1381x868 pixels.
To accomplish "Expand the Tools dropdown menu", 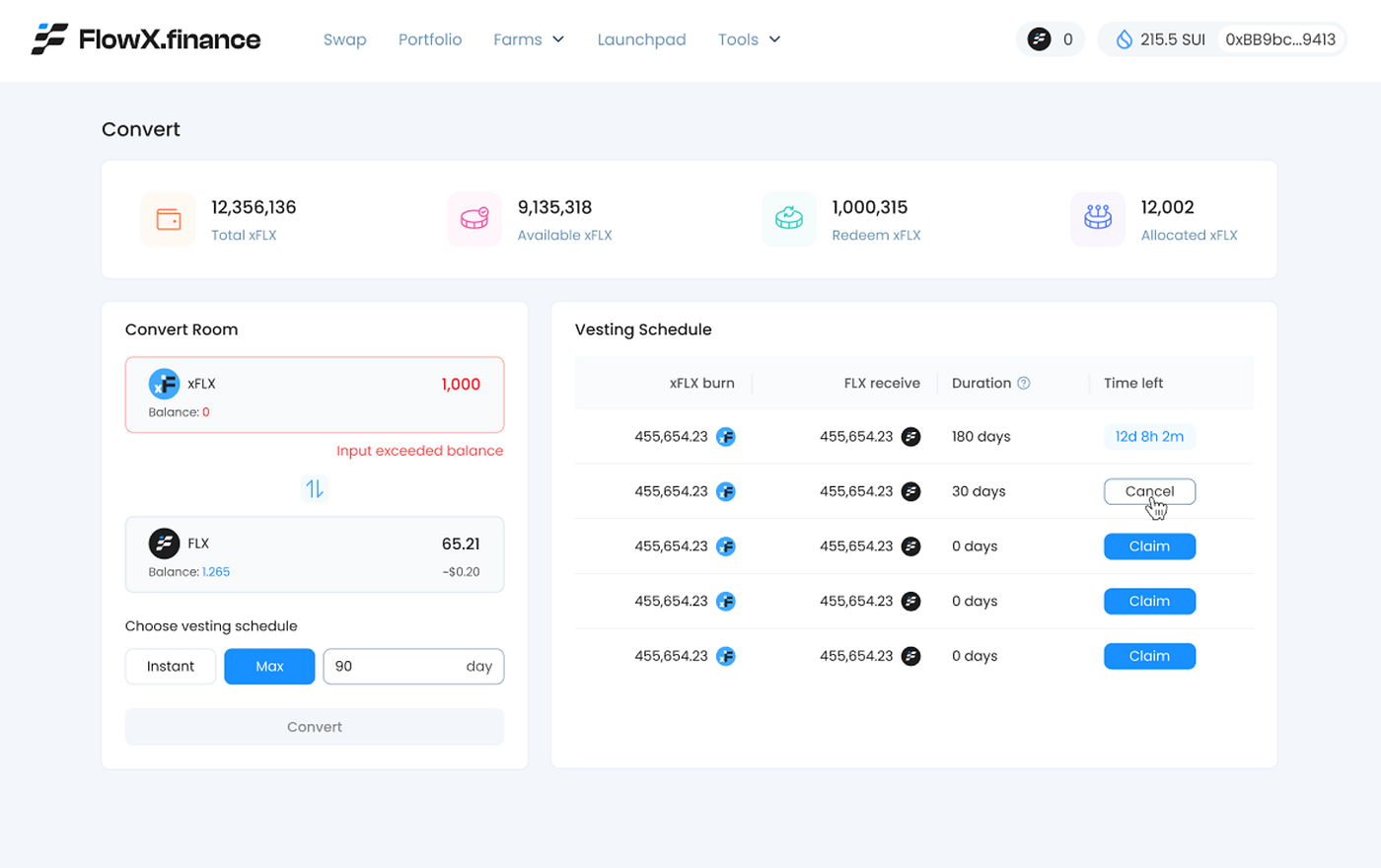I will pos(749,39).
